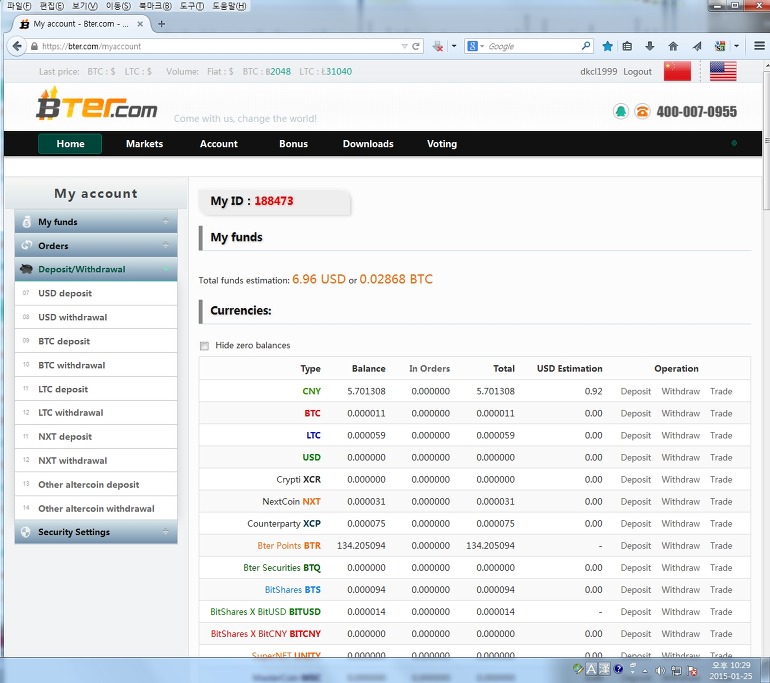The image size is (770, 683).
Task: Click the bookmark star icon
Action: [x=607, y=46]
